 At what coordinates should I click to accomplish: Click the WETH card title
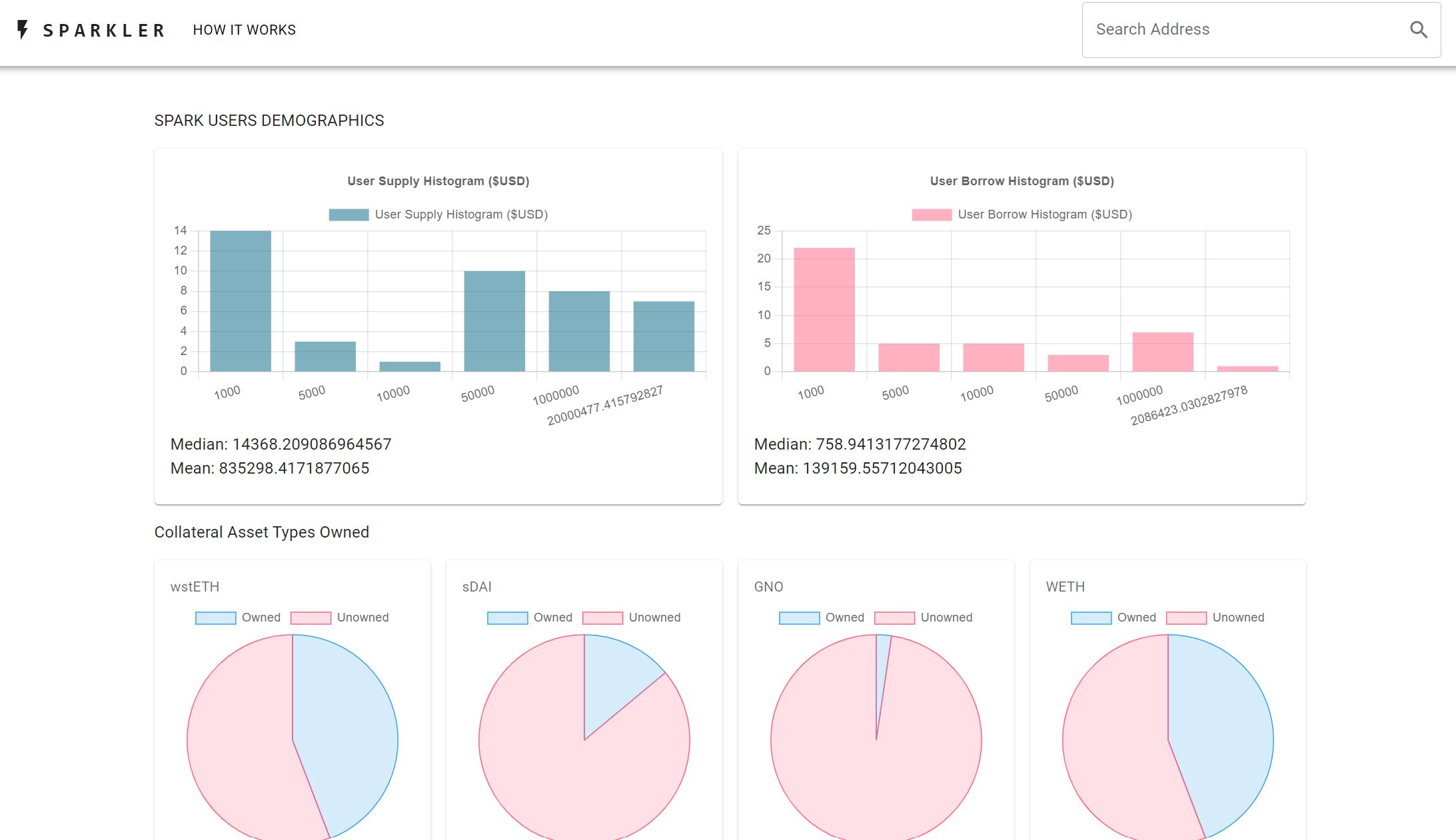click(1066, 587)
